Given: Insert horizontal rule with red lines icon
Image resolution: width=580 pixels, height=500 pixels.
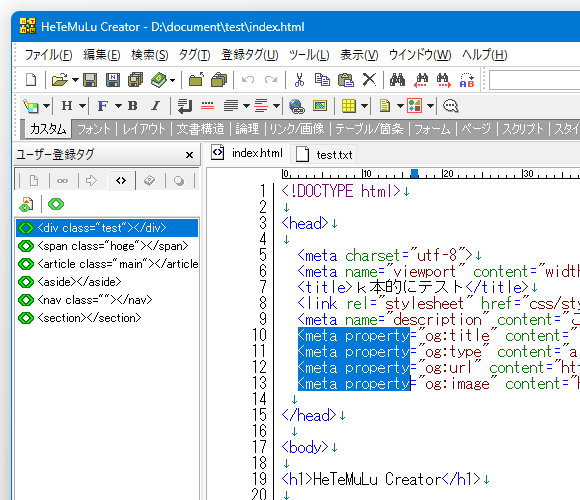Looking at the screenshot, I should coord(208,106).
